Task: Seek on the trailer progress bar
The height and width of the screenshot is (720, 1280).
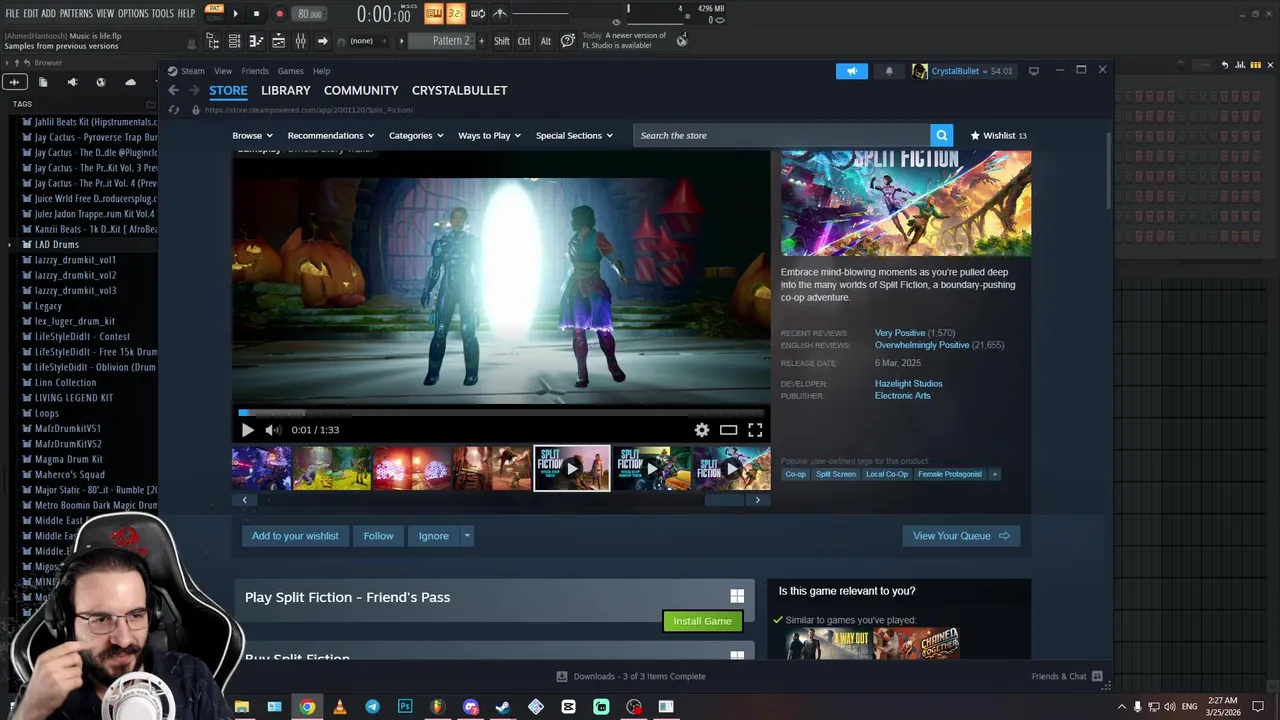Action: pos(502,412)
